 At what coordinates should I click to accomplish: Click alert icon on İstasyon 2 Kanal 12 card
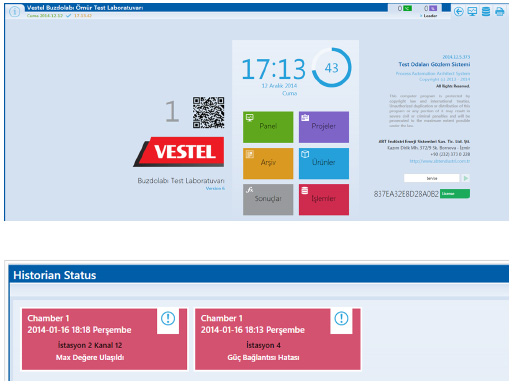click(x=168, y=319)
